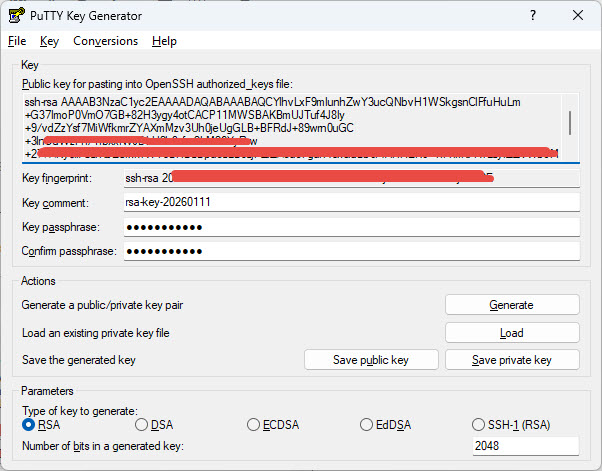Open the Conversions menu

coord(105,41)
